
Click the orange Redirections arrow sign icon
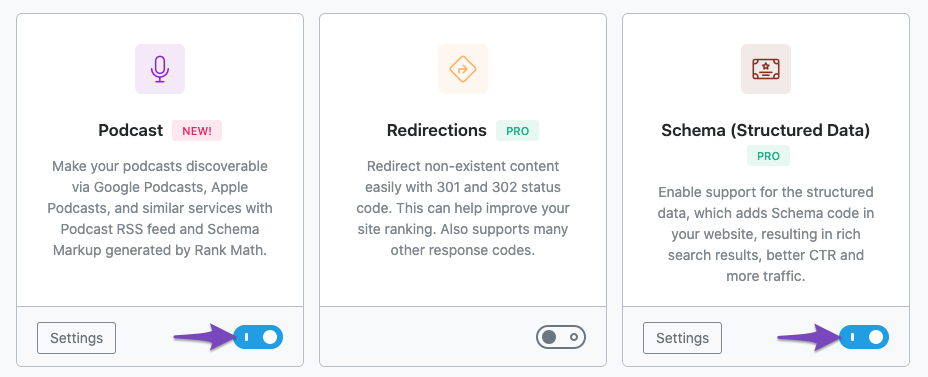click(x=463, y=69)
